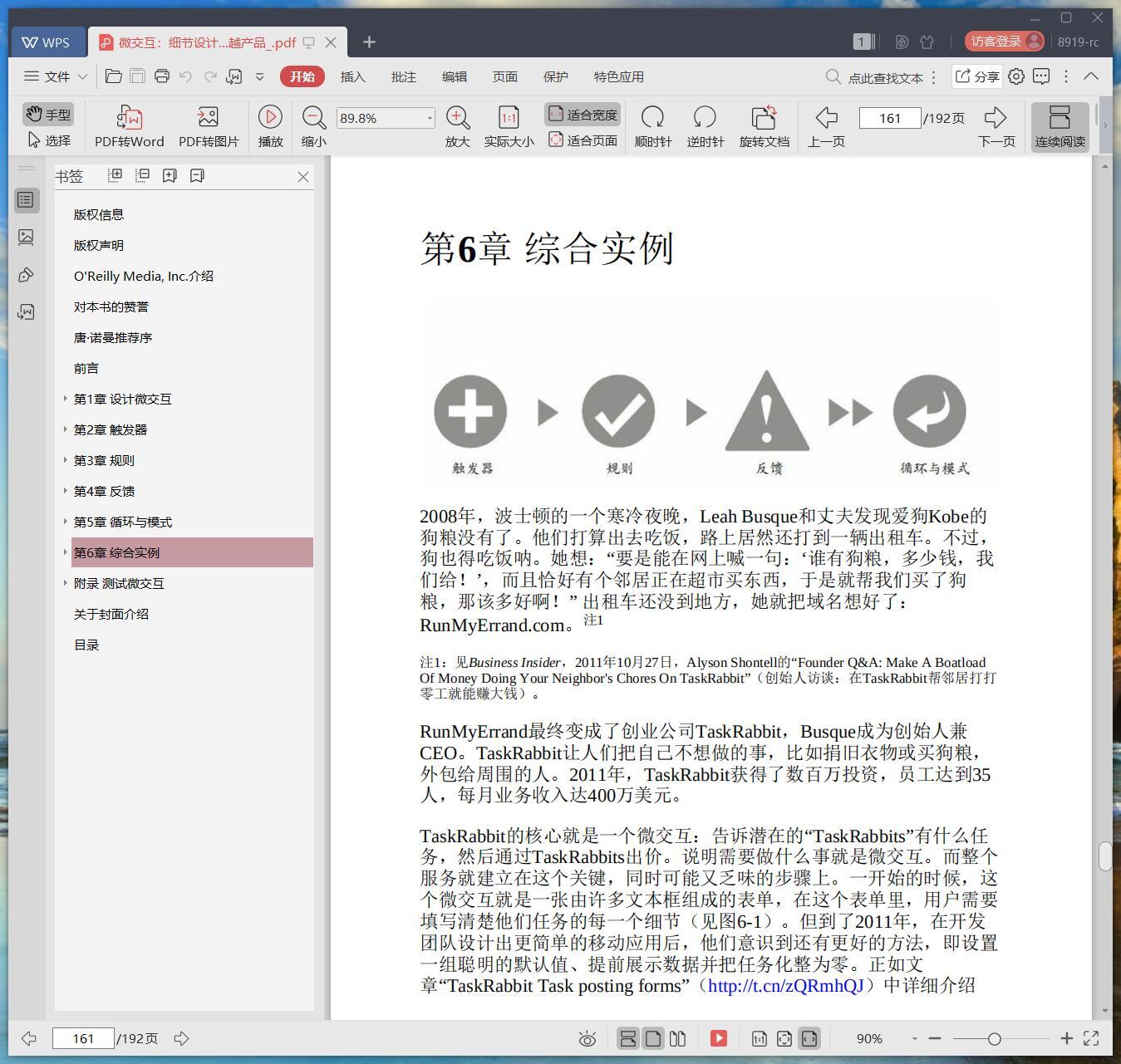Screen dimensions: 1121x1064
Task: Click the 分享 share button
Action: pos(976,76)
